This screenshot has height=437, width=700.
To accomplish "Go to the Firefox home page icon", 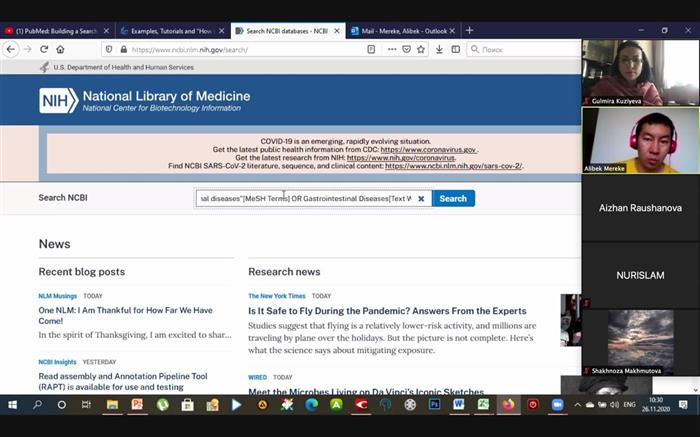I will click(x=60, y=49).
